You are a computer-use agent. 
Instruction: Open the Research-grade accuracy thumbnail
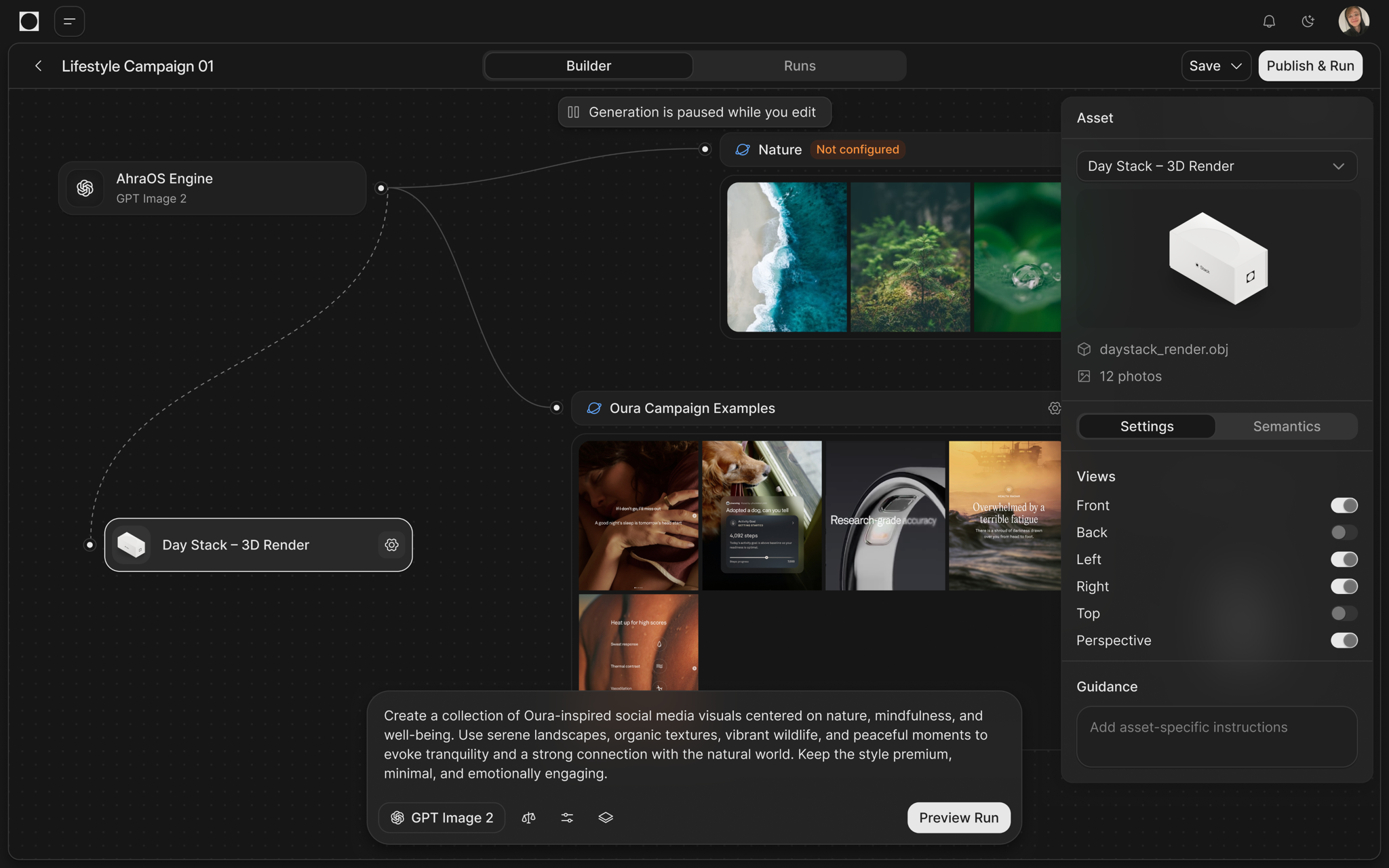pos(885,515)
